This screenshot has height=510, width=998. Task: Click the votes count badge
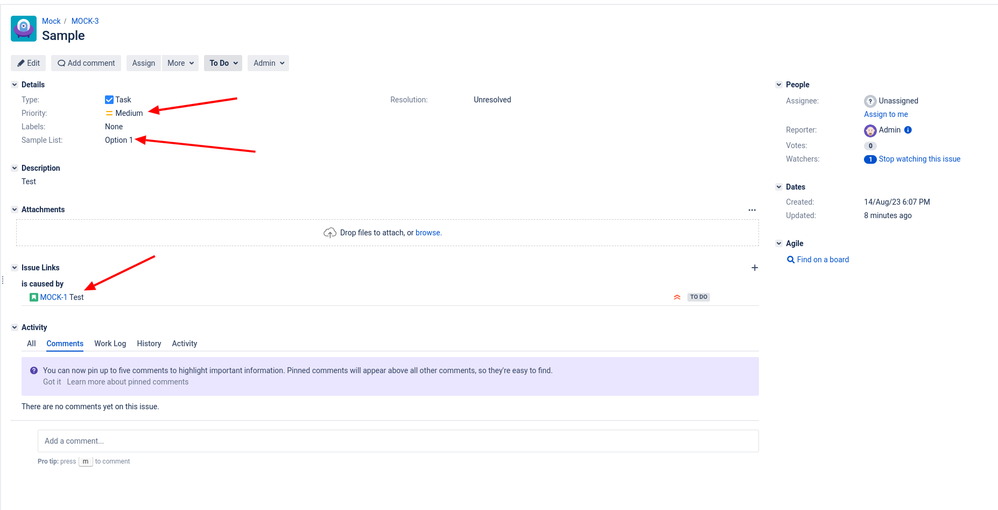(870, 146)
